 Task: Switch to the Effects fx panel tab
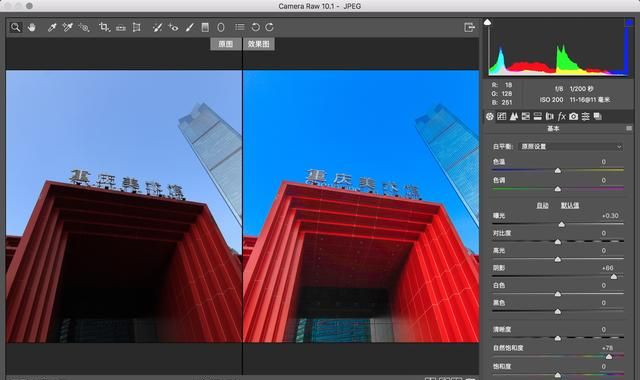pyautogui.click(x=562, y=117)
